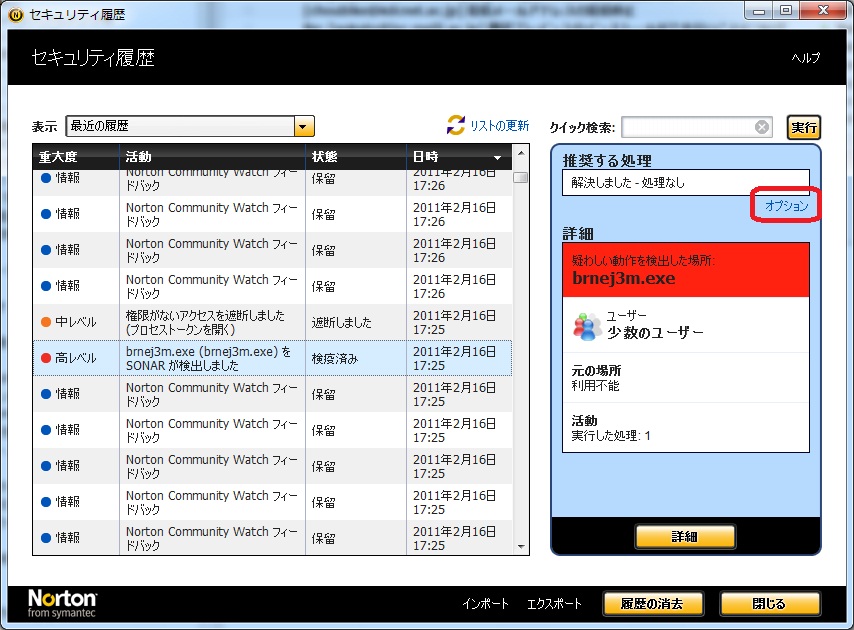Click インポート in the footer
854x630 pixels.
(x=485, y=603)
